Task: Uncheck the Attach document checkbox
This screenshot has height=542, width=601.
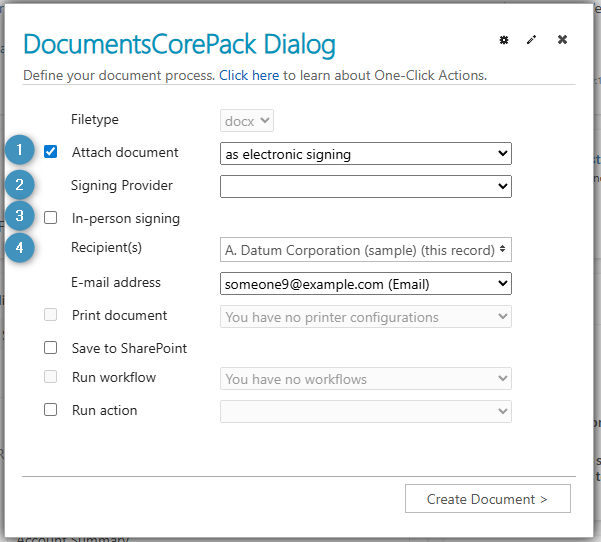Action: tap(51, 153)
